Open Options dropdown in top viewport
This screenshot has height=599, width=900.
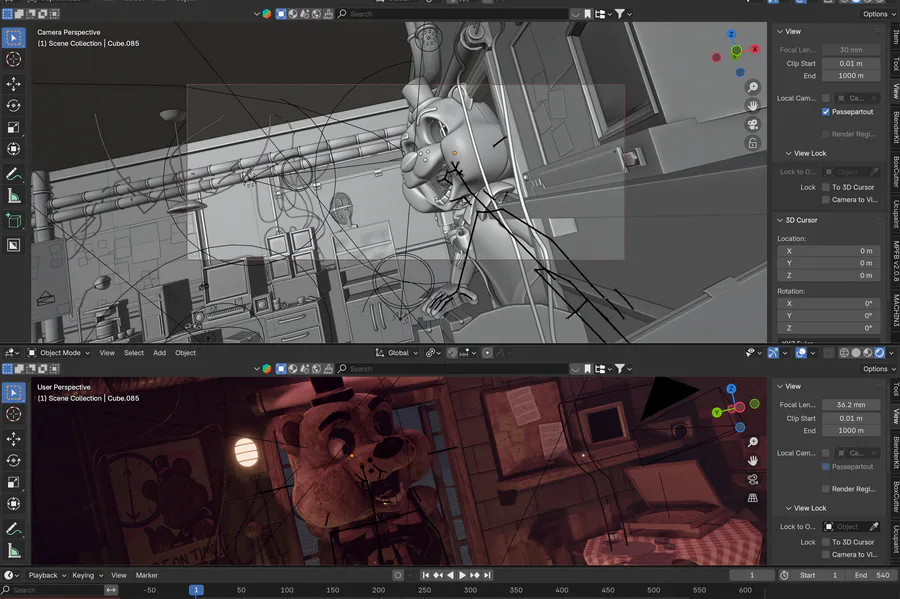pyautogui.click(x=879, y=14)
